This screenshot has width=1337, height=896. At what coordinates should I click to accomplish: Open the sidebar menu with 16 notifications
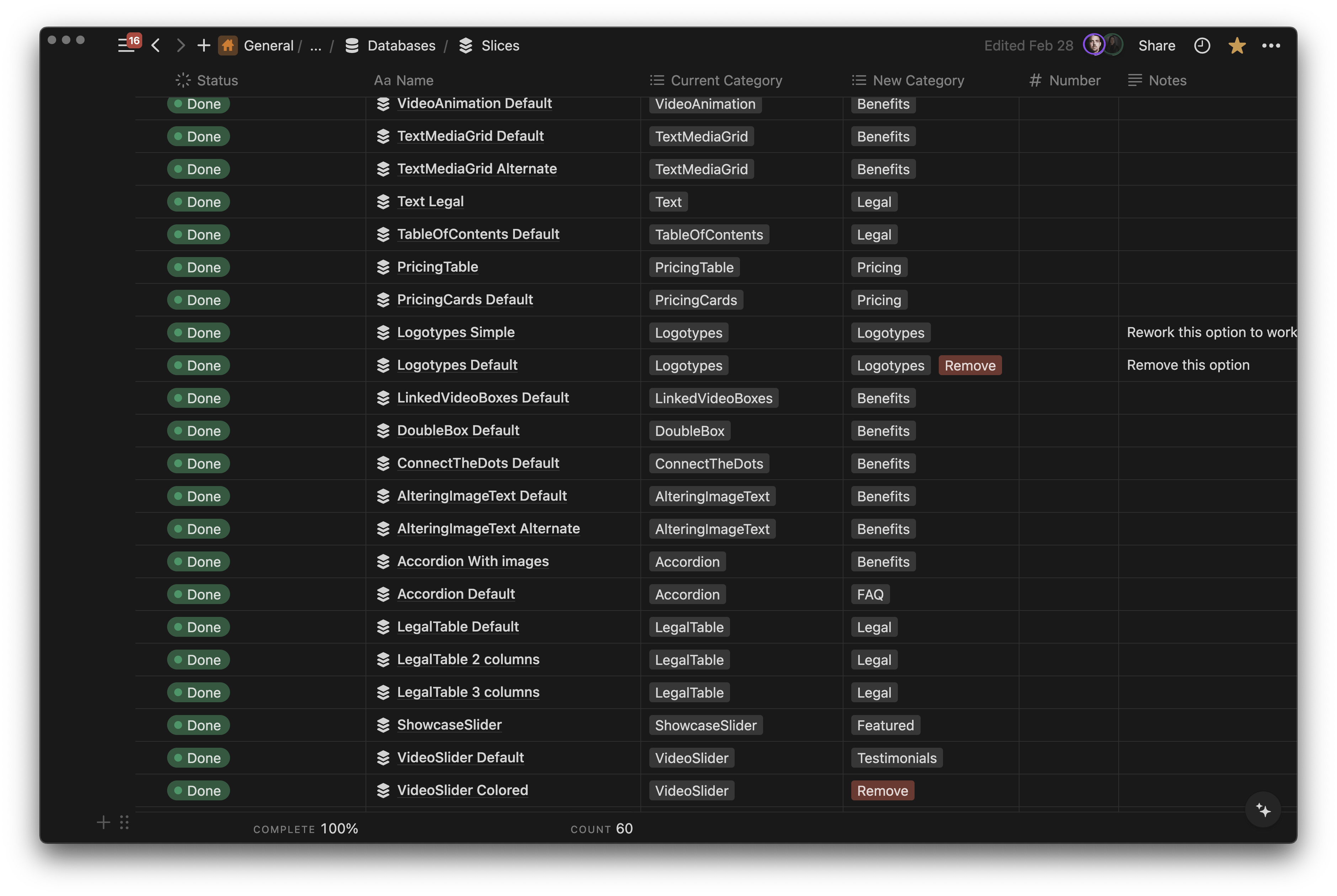point(127,45)
